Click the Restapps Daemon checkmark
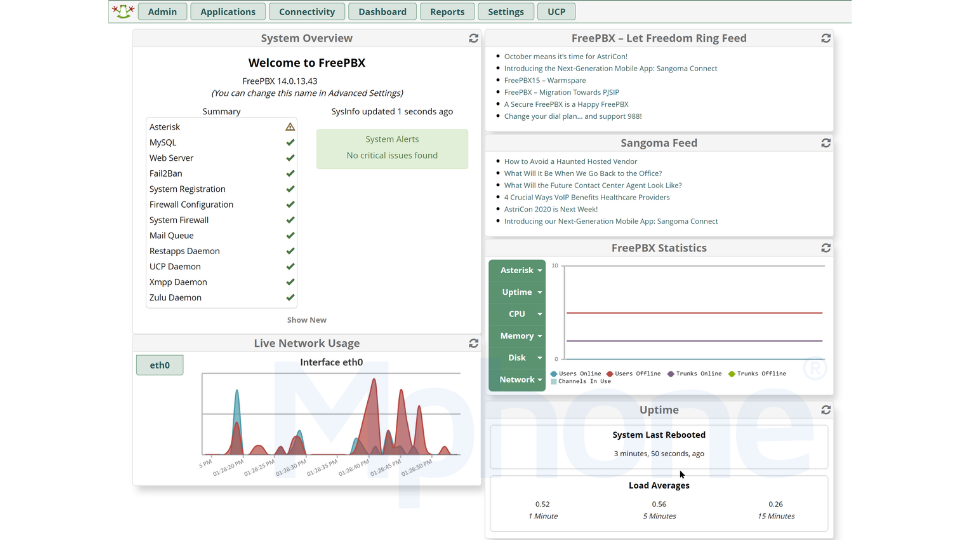The width and height of the screenshot is (960, 540). [290, 251]
